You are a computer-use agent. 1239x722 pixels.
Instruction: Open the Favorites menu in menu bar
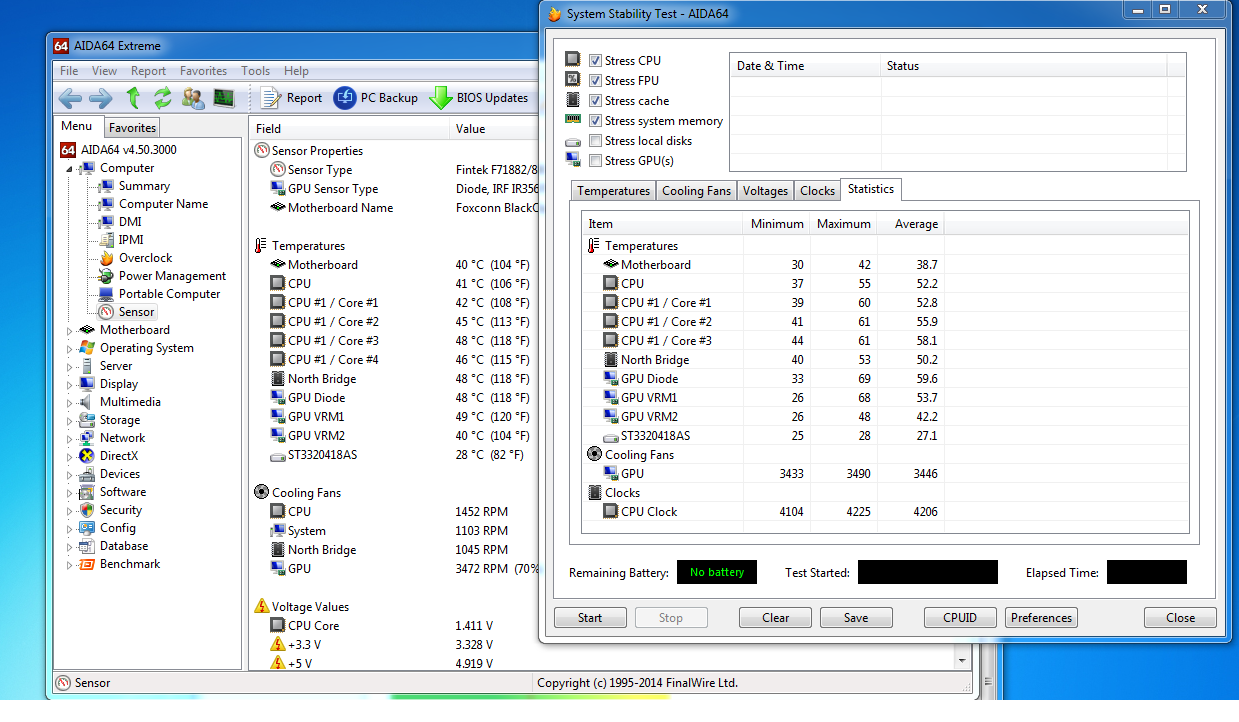click(203, 71)
